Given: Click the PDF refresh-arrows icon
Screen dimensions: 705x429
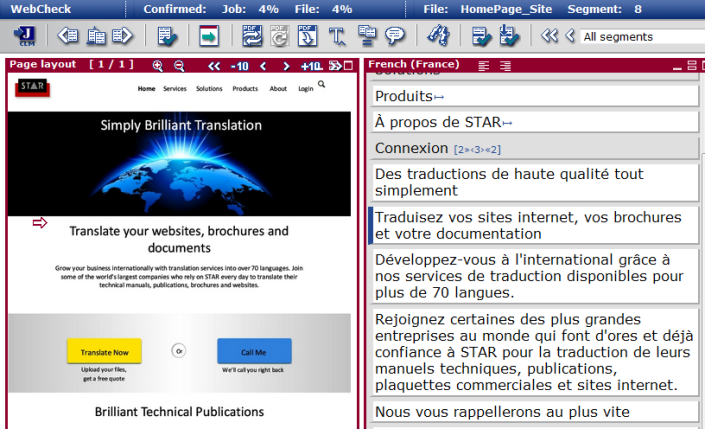Looking at the screenshot, I should pos(252,36).
